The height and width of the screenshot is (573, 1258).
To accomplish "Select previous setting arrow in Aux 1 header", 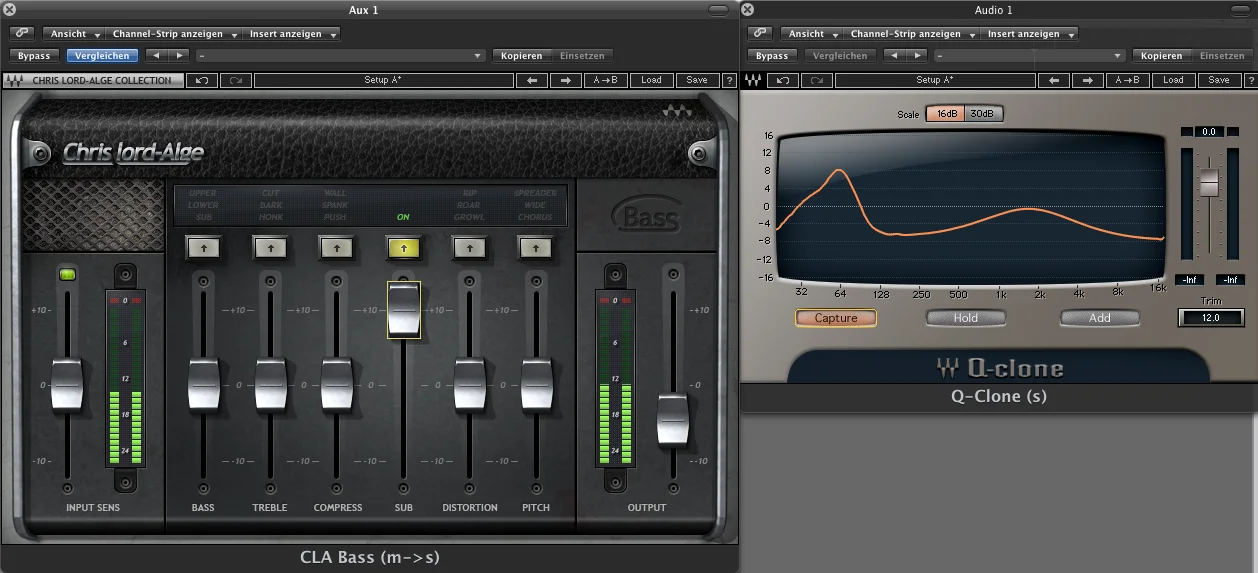I will point(156,56).
